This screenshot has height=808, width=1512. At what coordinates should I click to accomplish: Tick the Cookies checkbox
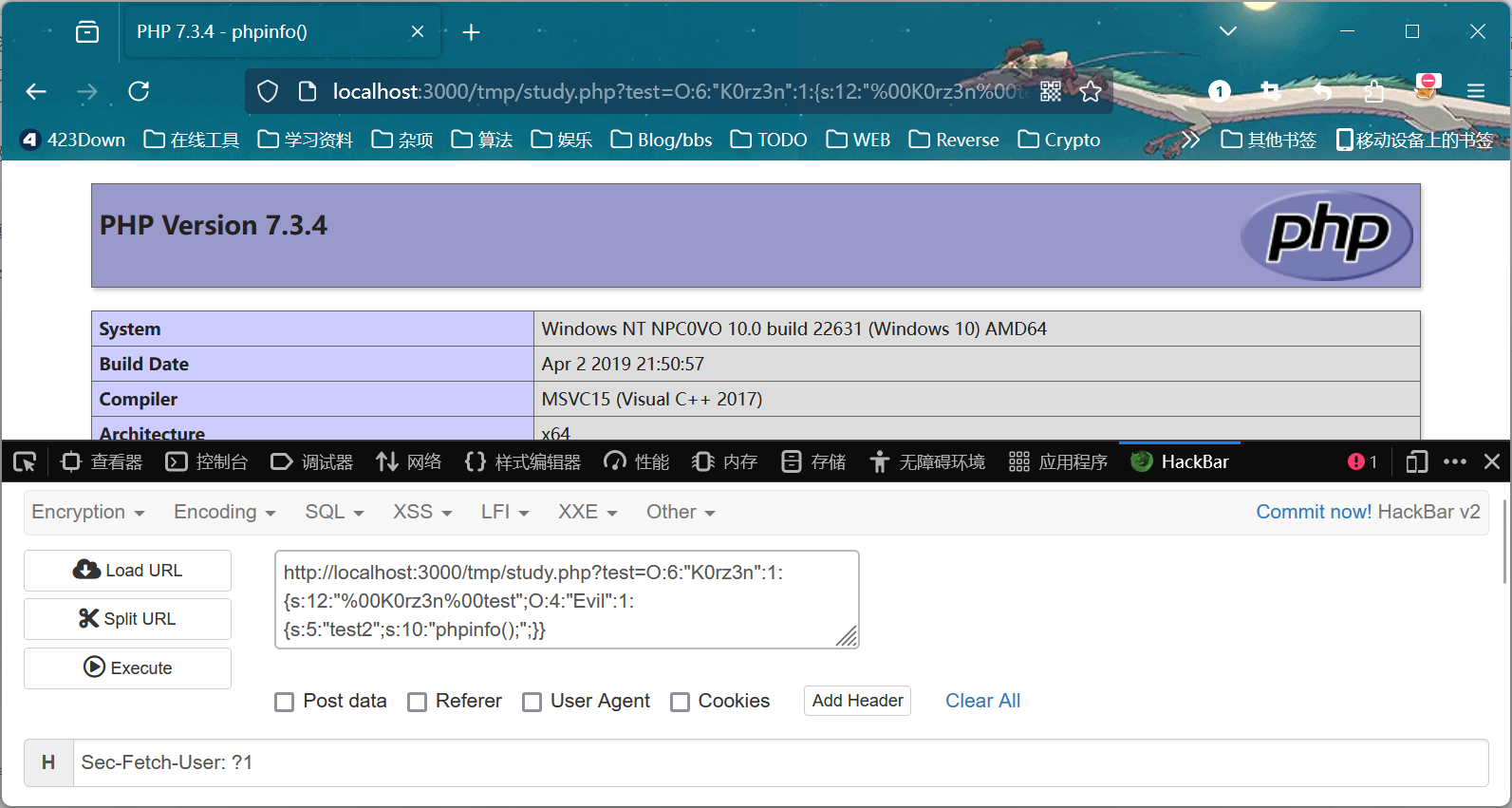[680, 702]
